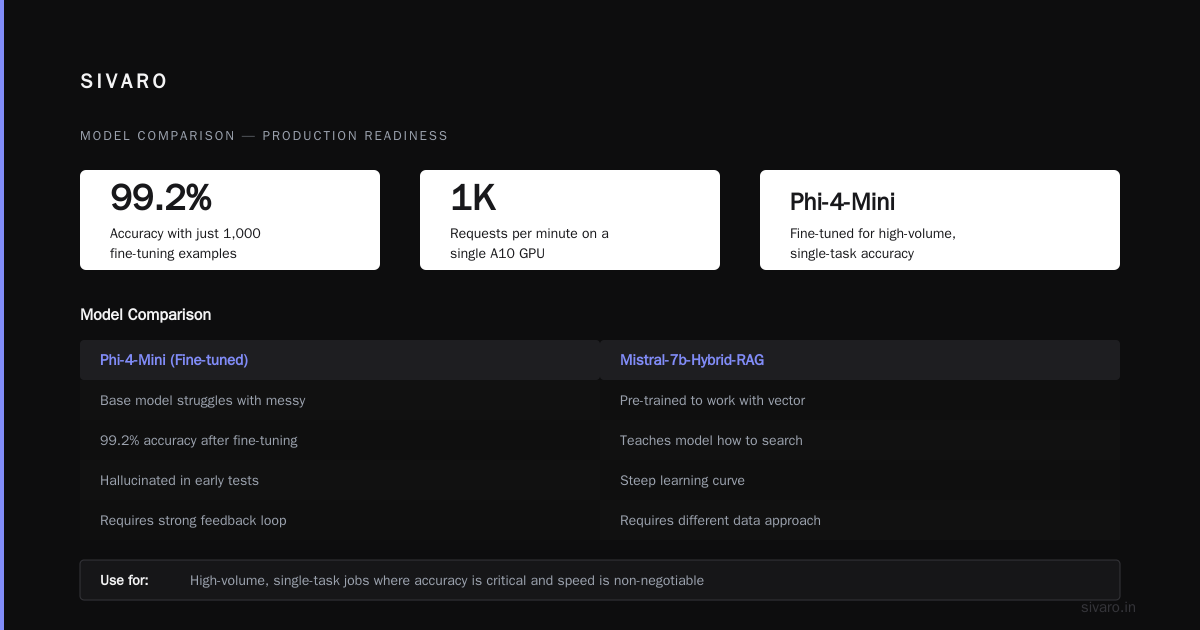Click 'Teaches model how to search' row

(x=860, y=440)
